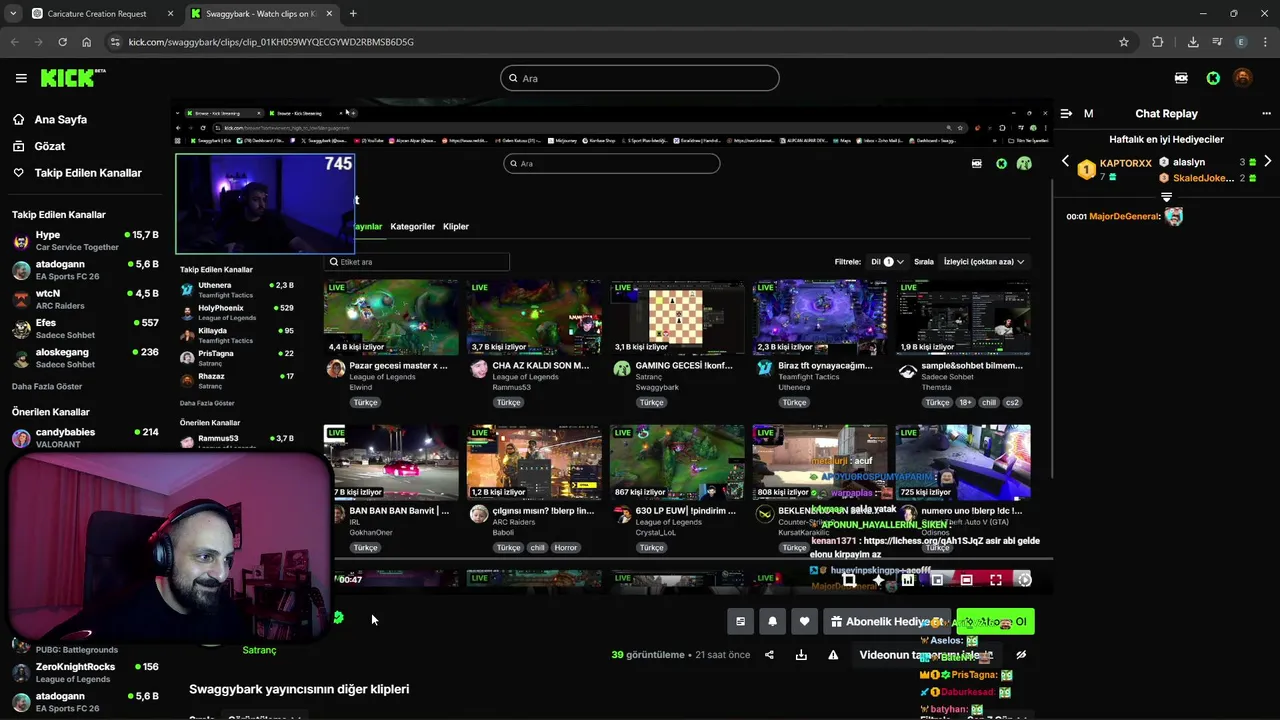Viewport: 1280px width, 720px height.
Task: Toggle mini-player mode on the video player
Action: click(x=937, y=579)
